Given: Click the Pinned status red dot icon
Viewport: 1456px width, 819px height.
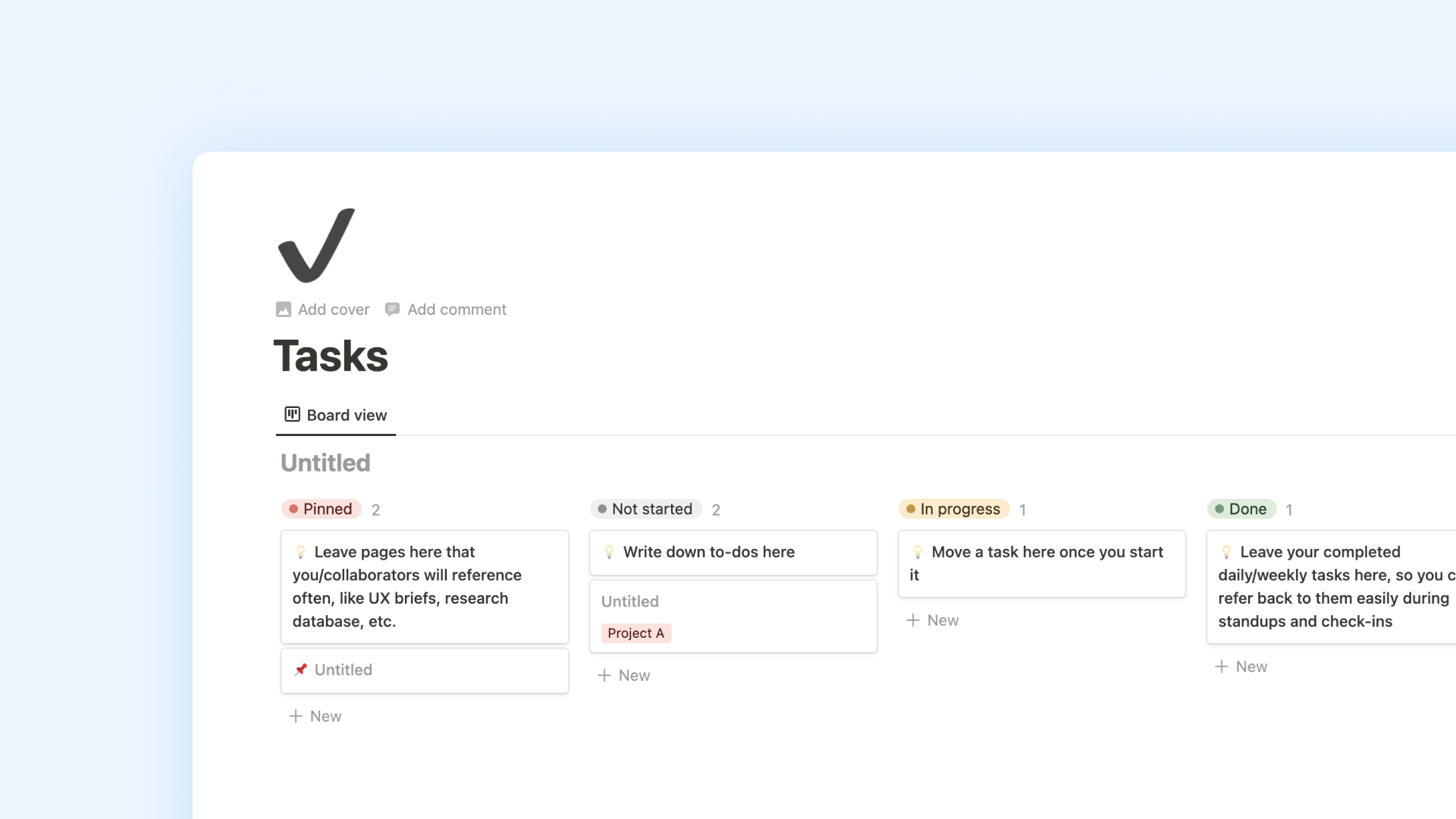Looking at the screenshot, I should (292, 509).
